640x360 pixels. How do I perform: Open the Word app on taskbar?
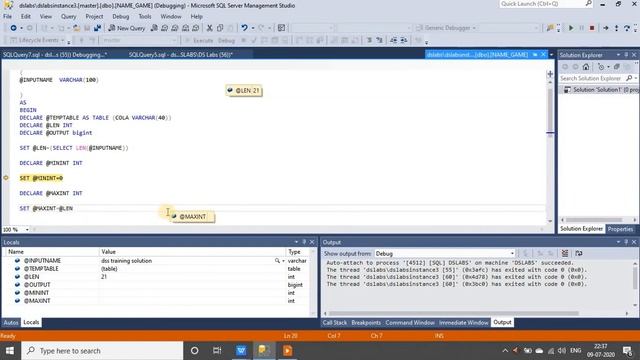[241, 351]
